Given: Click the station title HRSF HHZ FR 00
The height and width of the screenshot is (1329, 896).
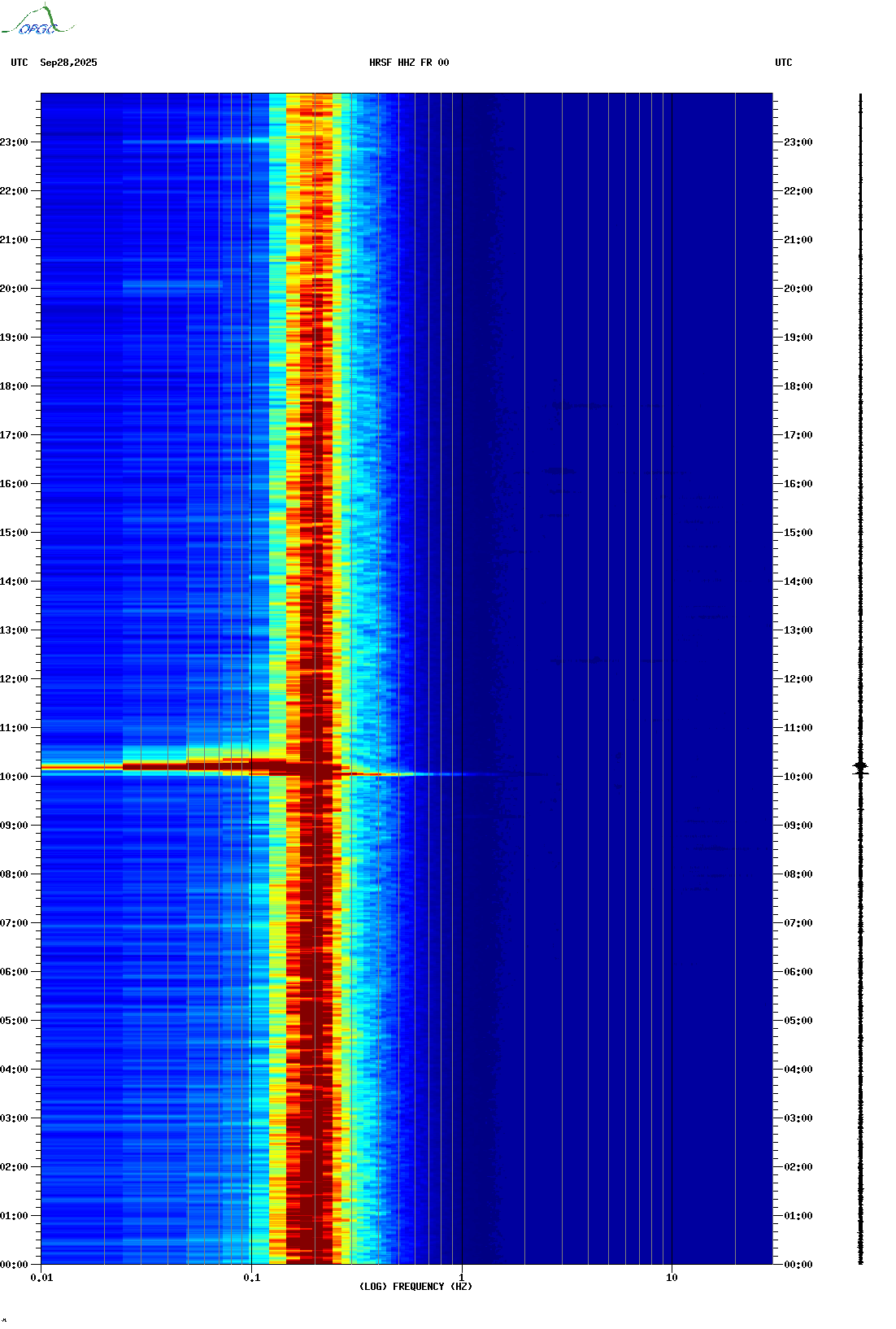Looking at the screenshot, I should coord(409,63).
